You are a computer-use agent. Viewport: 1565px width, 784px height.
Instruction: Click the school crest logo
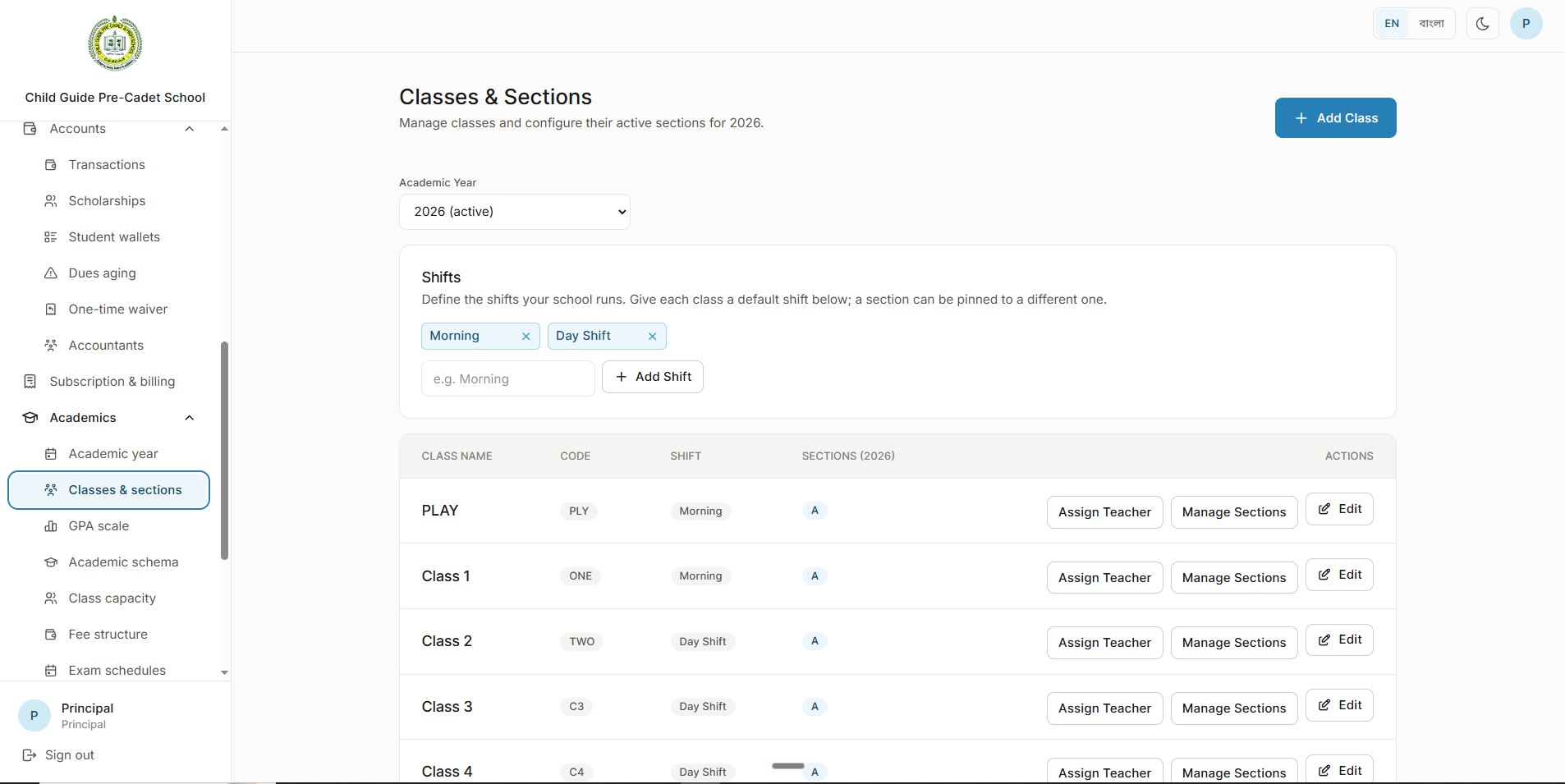(115, 44)
